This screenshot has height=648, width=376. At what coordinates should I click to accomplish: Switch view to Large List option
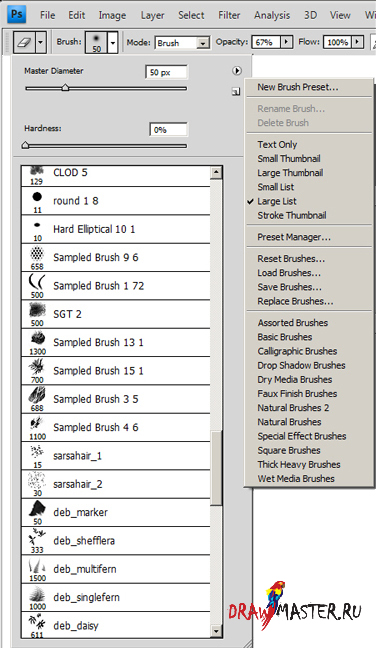277,201
